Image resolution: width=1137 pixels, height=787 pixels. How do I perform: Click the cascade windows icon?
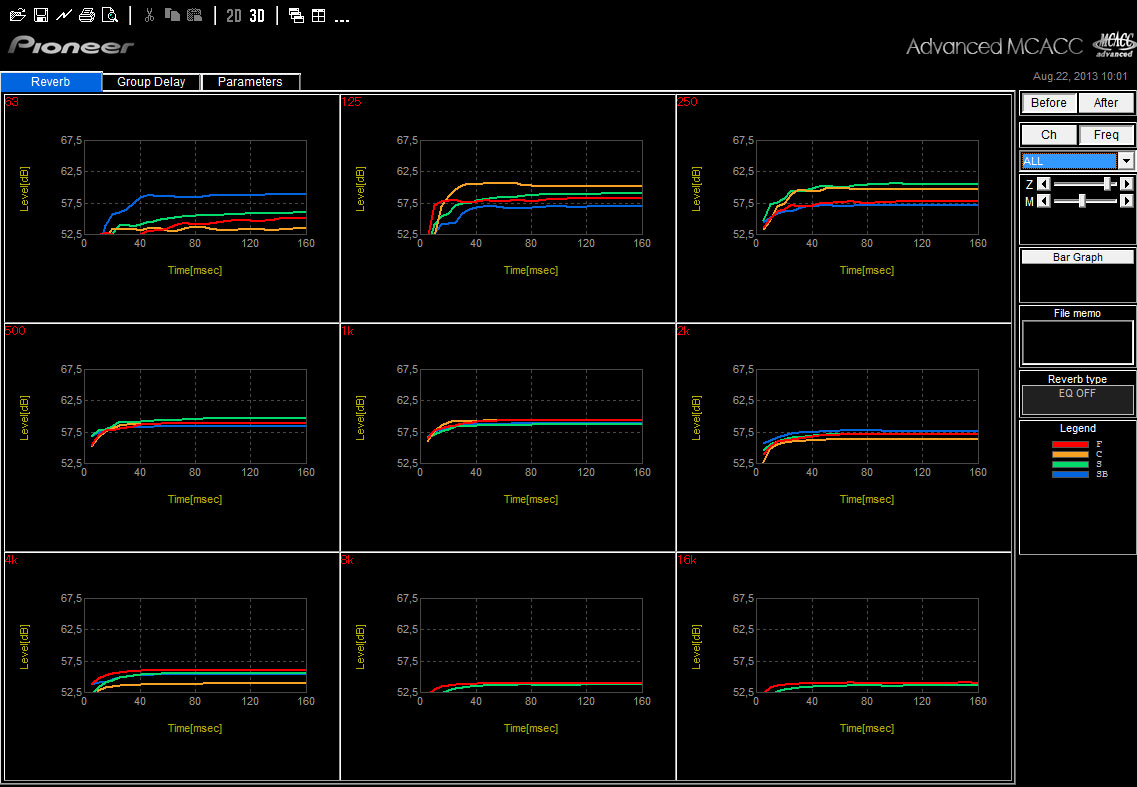click(296, 15)
